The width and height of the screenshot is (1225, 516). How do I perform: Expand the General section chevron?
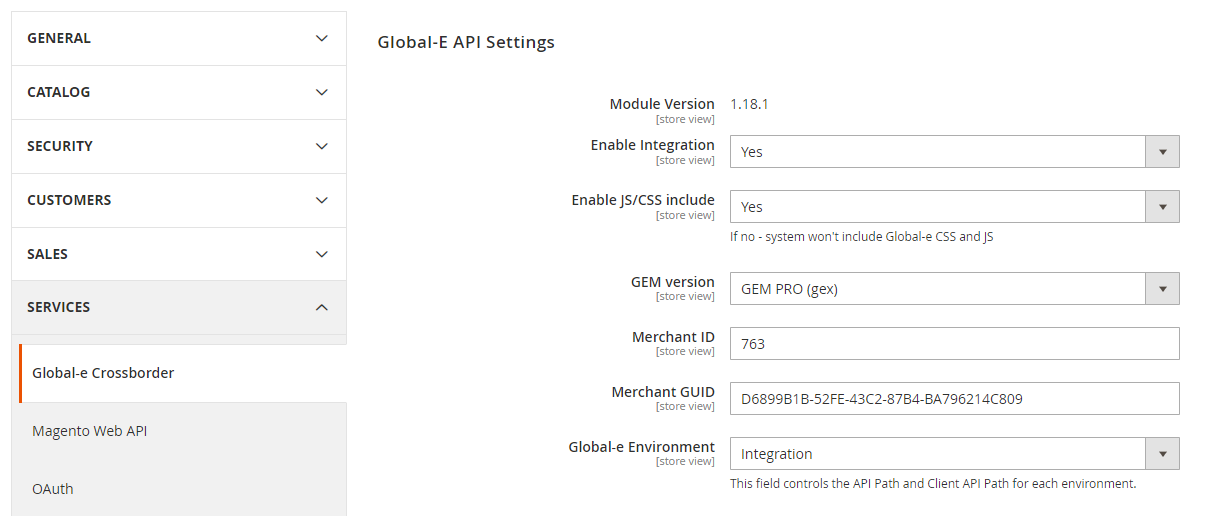[321, 38]
